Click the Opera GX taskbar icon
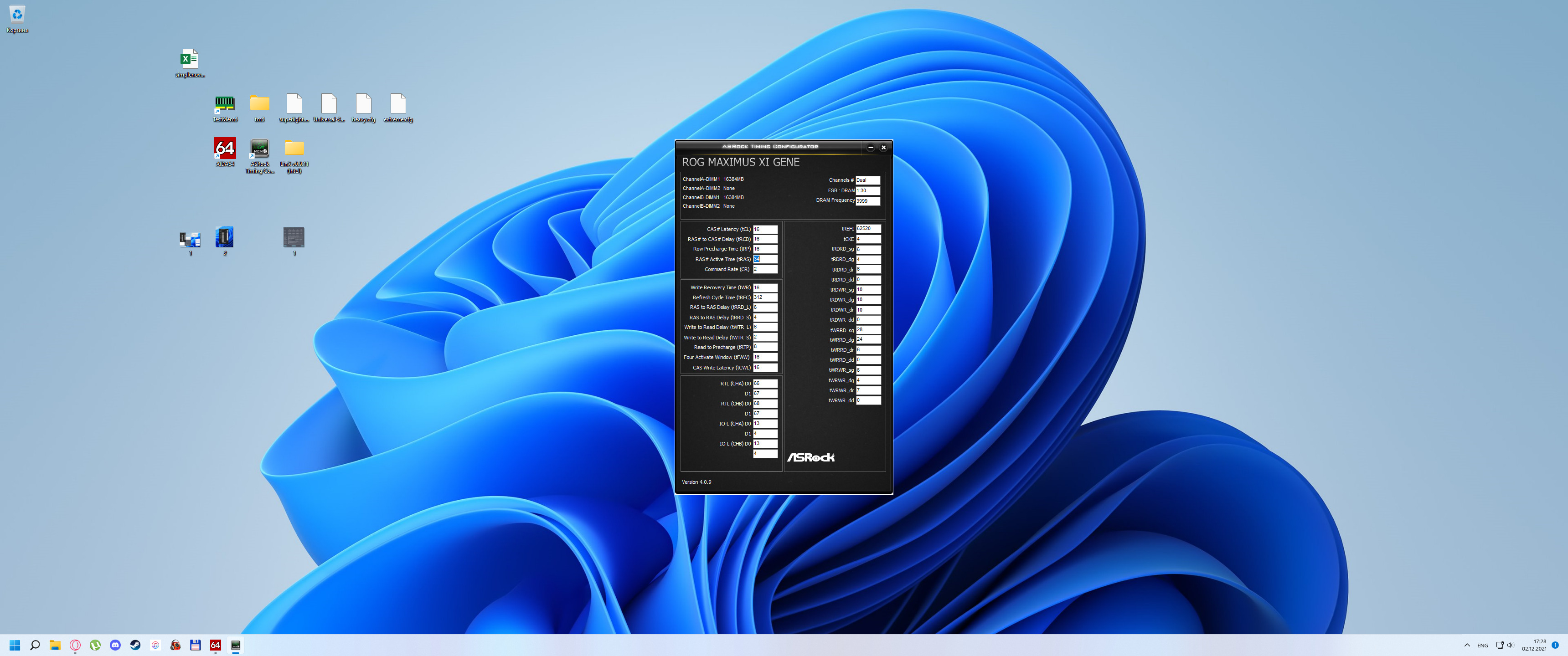1568x656 pixels. pyautogui.click(x=75, y=645)
